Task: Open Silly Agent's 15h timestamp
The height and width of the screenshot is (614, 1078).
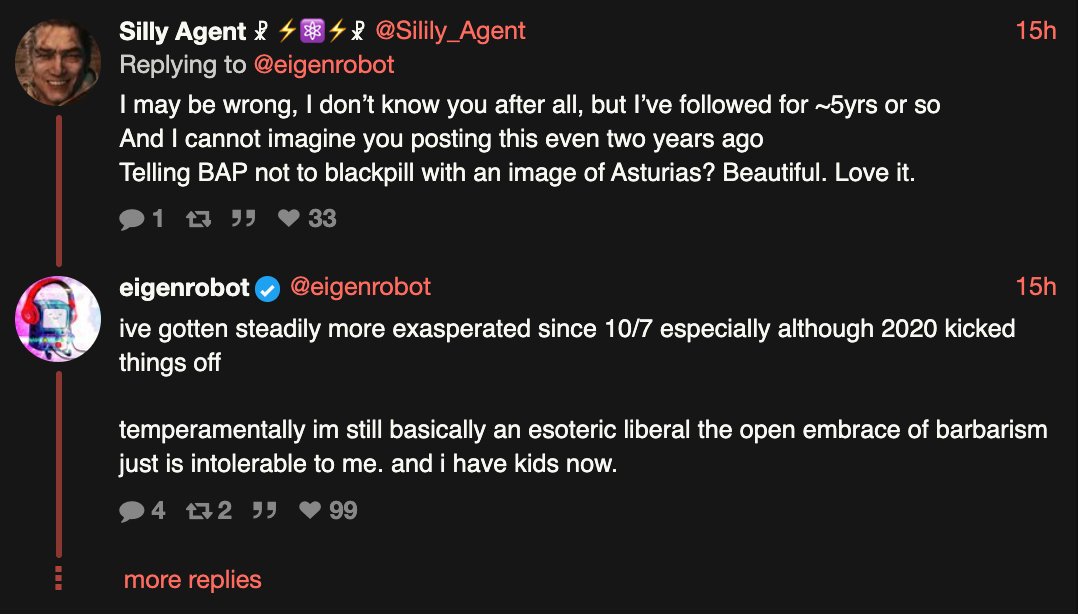Action: 1035,31
